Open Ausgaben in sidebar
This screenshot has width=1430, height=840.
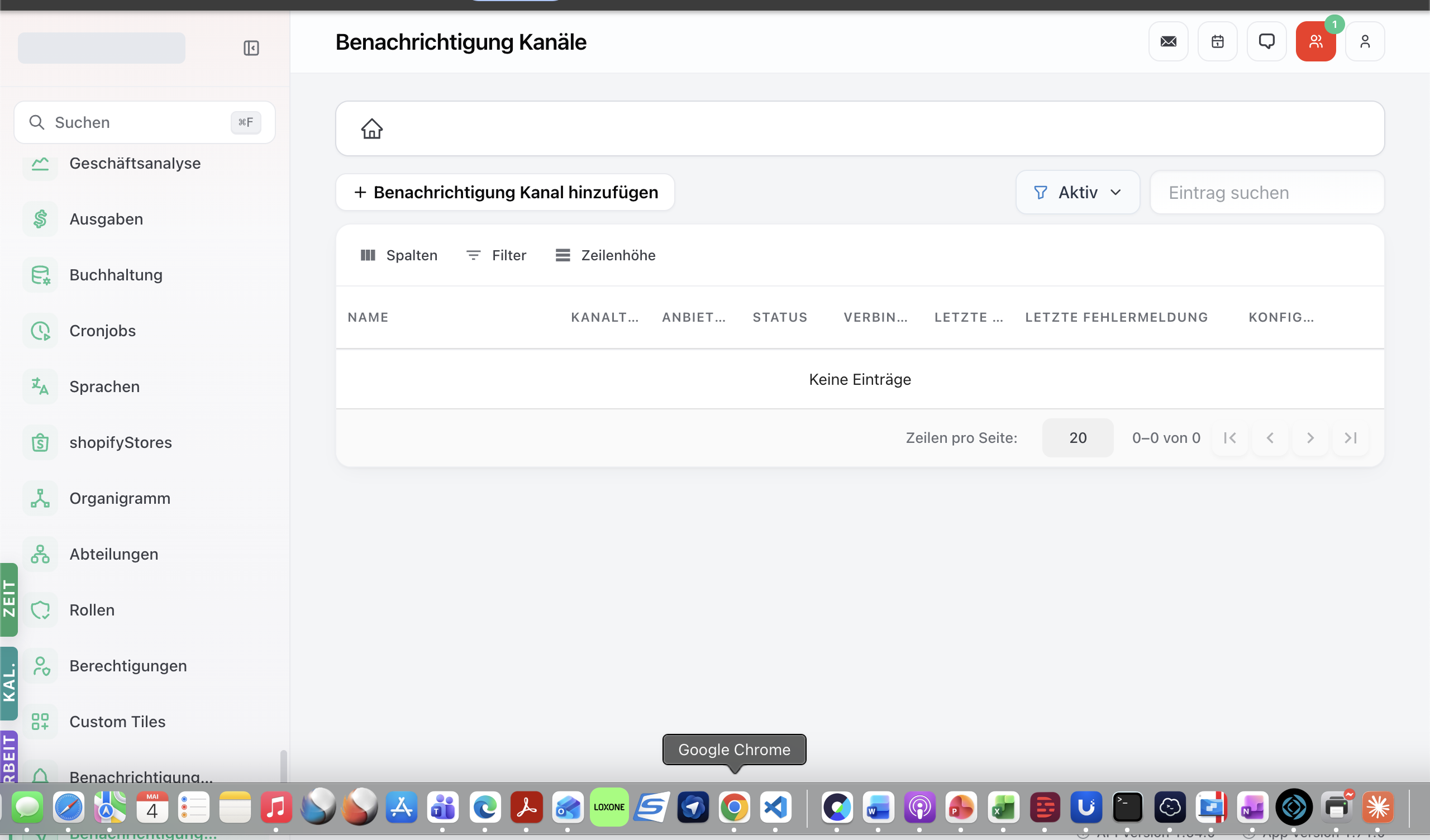pyautogui.click(x=106, y=219)
